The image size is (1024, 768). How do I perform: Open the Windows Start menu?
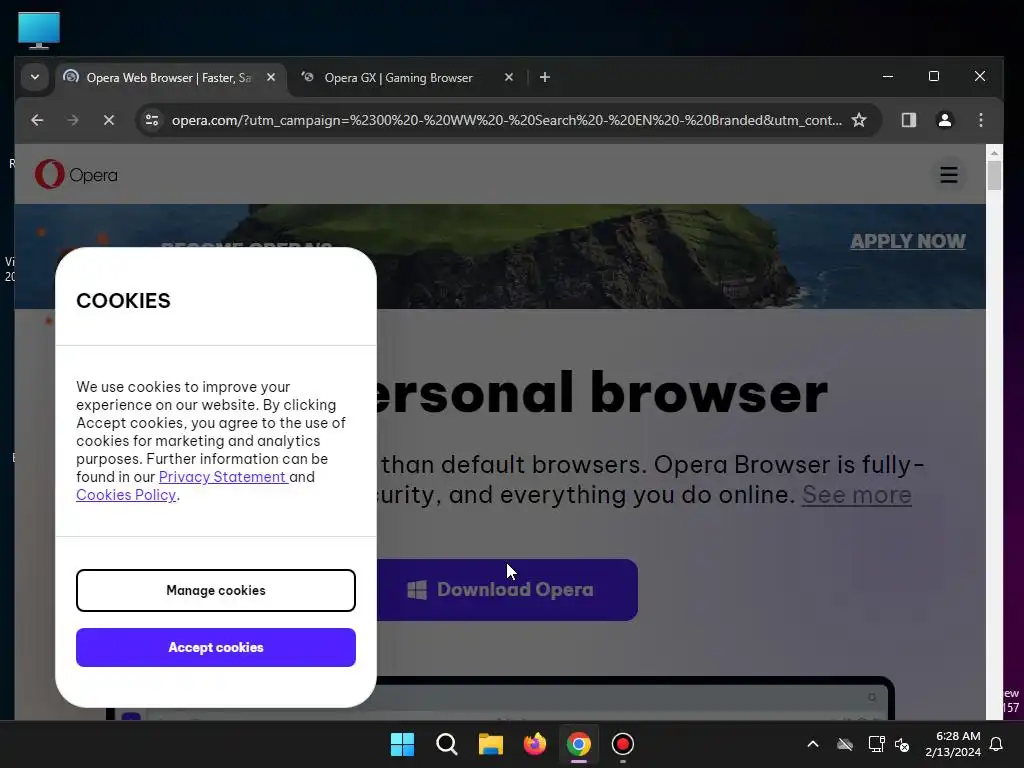tap(402, 744)
